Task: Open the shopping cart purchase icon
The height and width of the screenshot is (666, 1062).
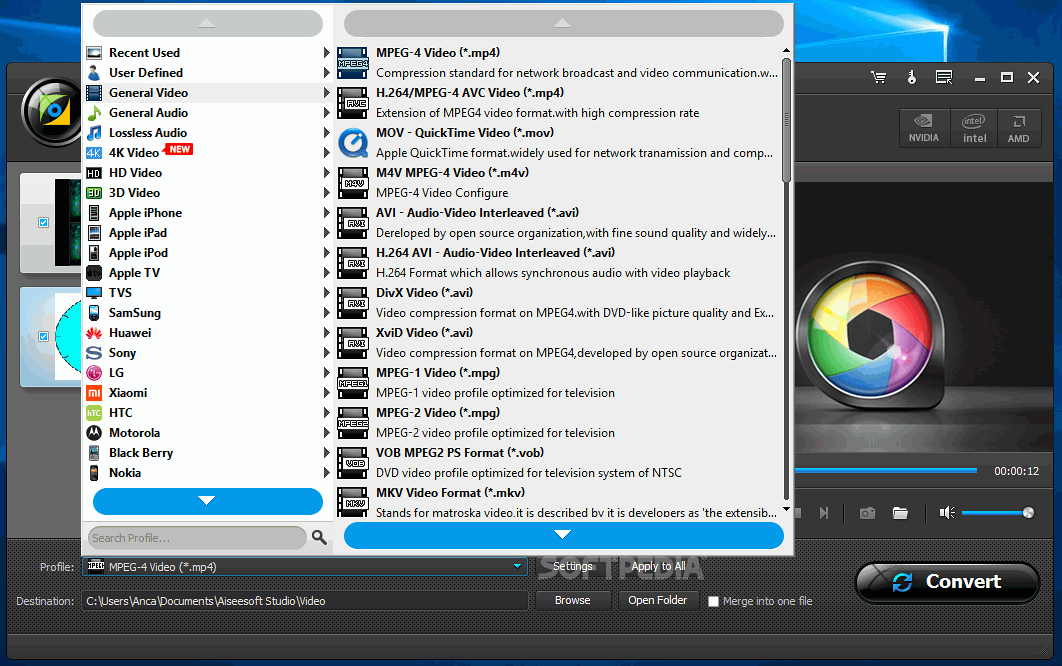Action: tap(878, 77)
